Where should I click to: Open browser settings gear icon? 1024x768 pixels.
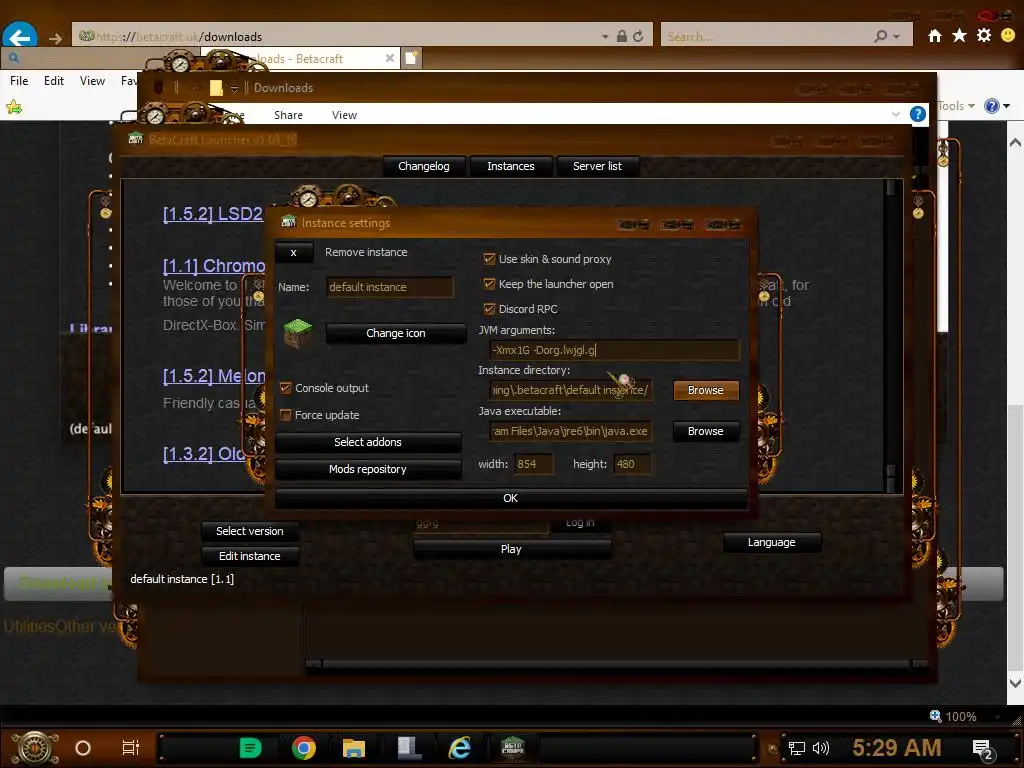point(984,35)
